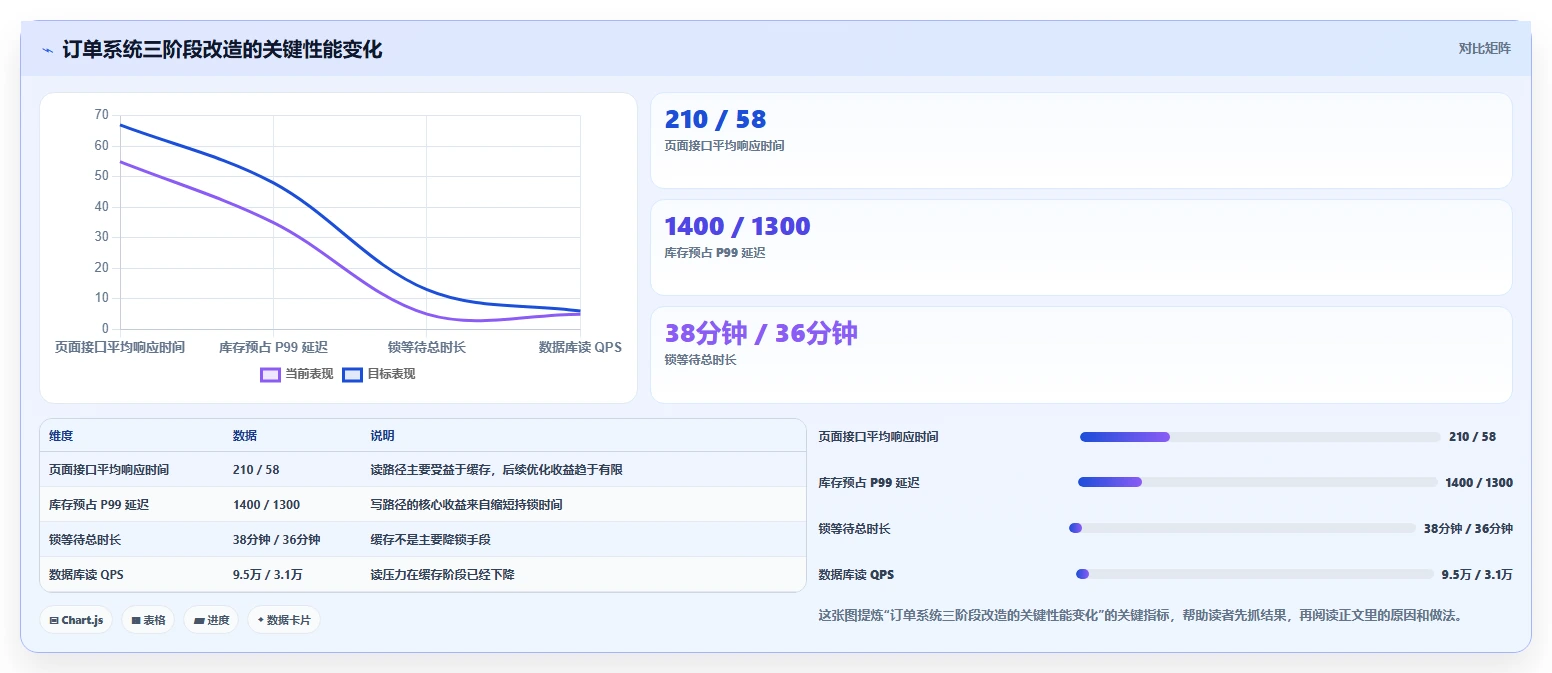1552x673 pixels.
Task: Open the 38分钟 / 36分钟 metric card
Action: point(1081,355)
